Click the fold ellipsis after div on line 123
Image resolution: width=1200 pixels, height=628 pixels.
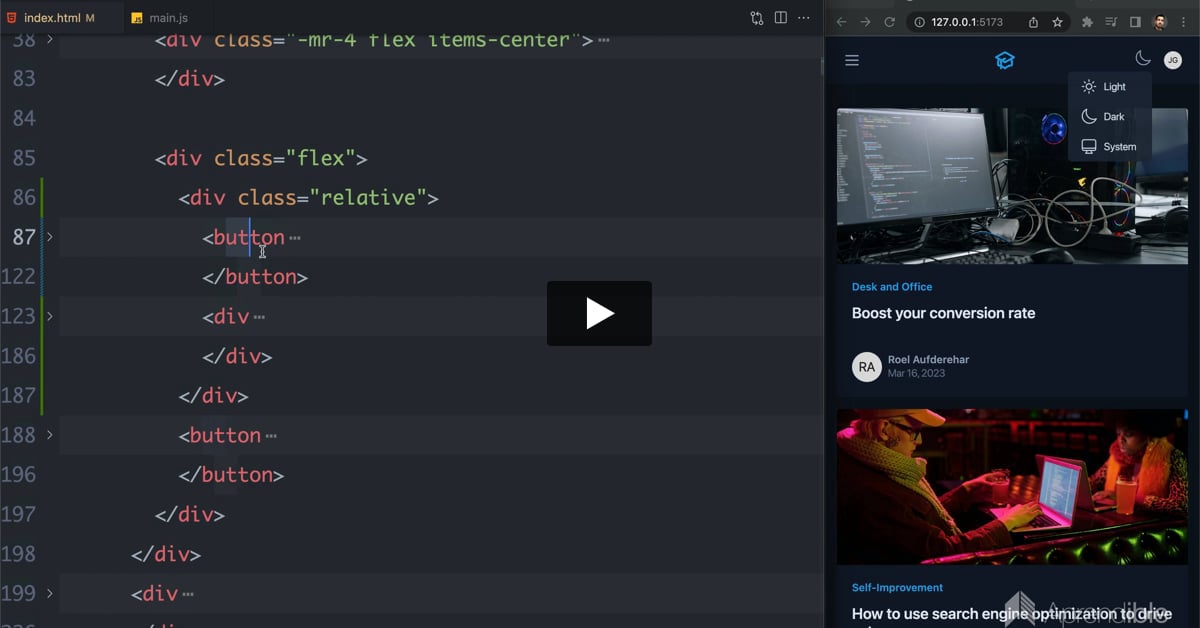(259, 317)
